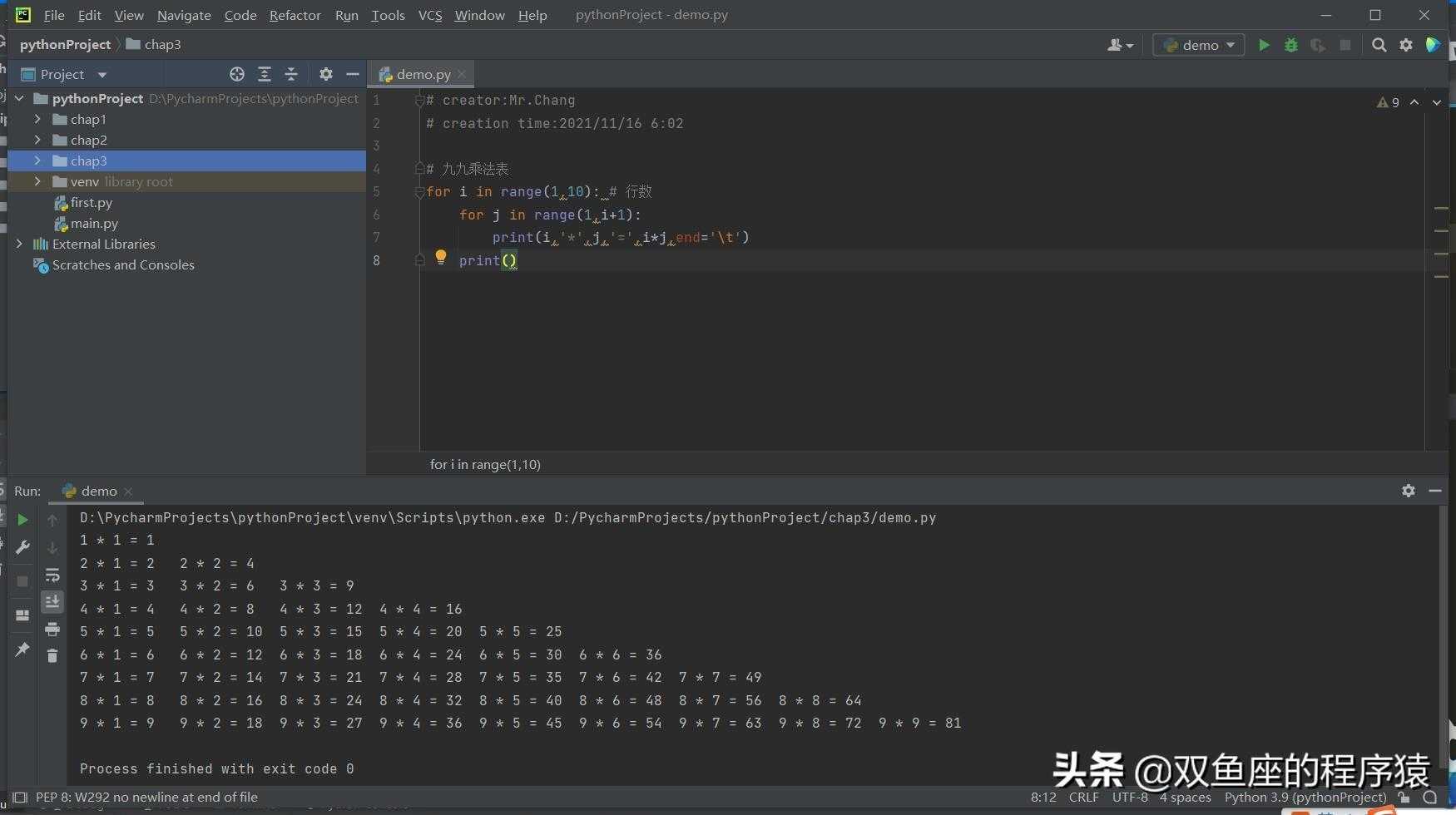Close the demo.py editor tab
This screenshot has width=1456, height=815.
(463, 74)
